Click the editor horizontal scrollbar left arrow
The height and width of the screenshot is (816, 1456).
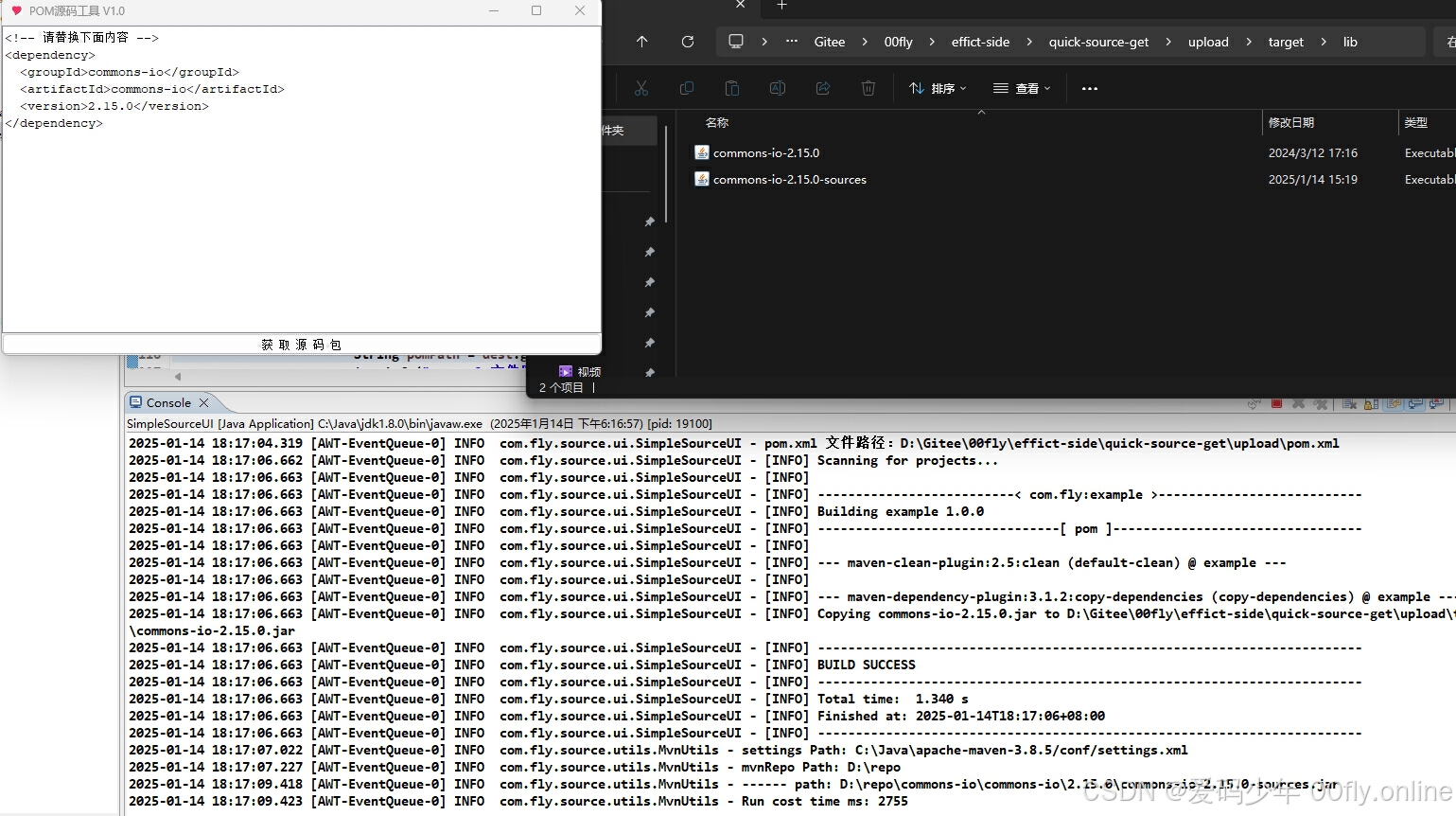click(x=177, y=377)
